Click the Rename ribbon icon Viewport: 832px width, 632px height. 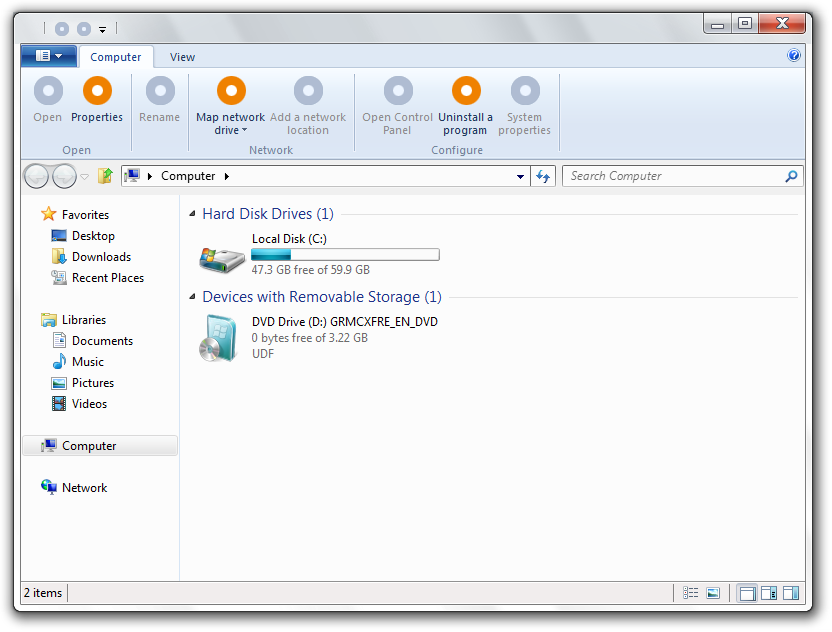click(x=160, y=91)
